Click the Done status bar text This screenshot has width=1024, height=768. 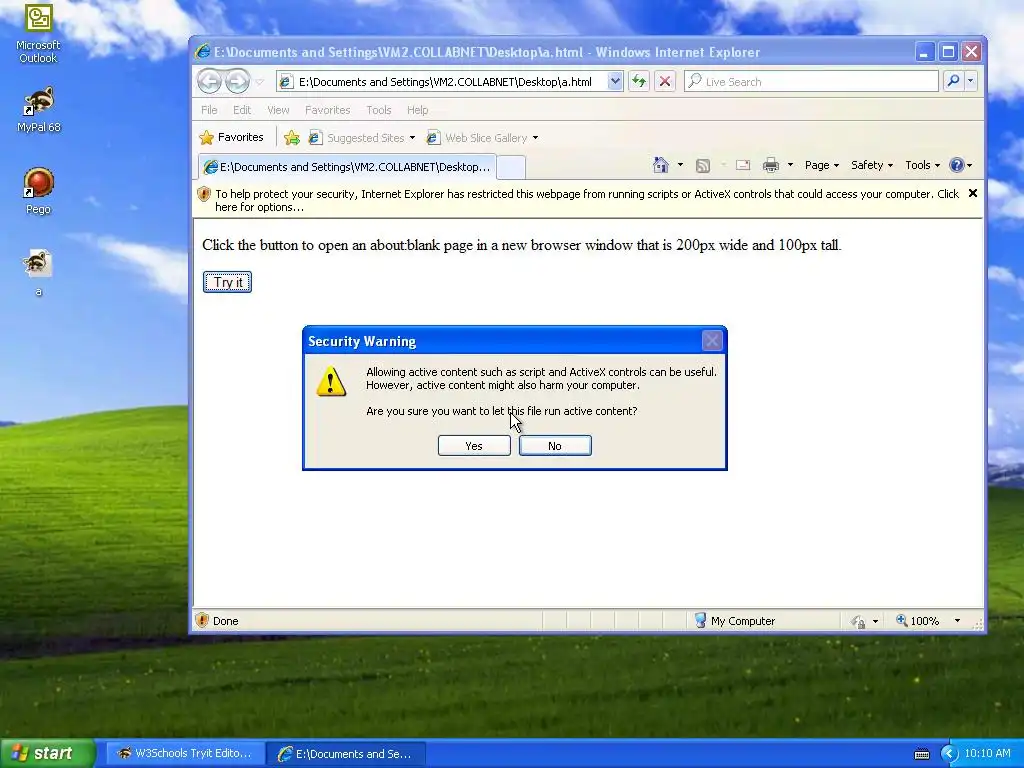tap(225, 621)
